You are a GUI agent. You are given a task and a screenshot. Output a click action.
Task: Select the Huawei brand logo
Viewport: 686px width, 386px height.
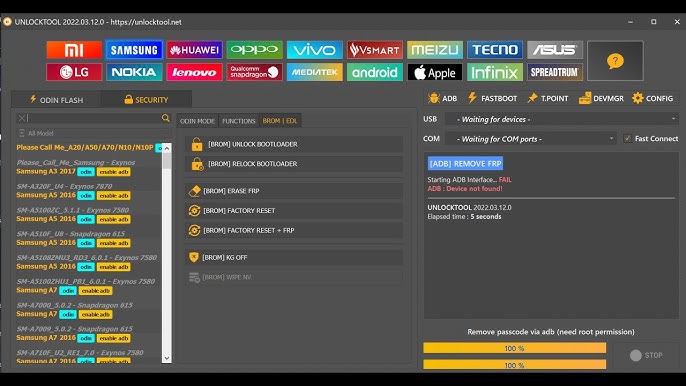point(194,50)
